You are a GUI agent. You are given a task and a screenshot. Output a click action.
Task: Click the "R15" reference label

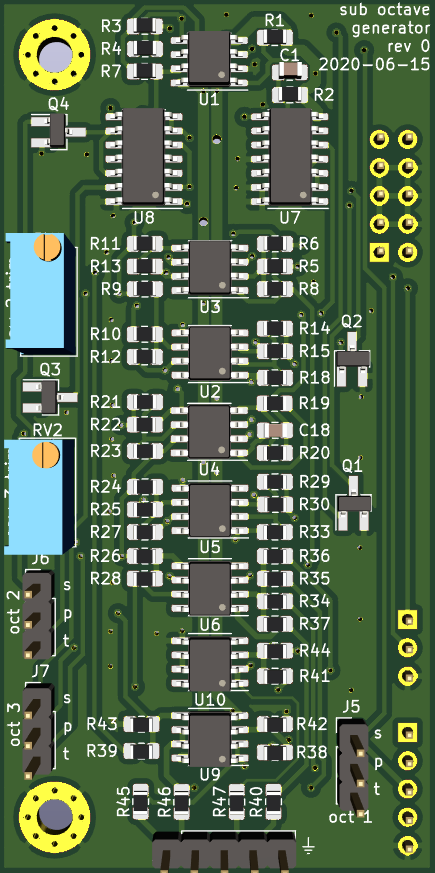(x=315, y=351)
